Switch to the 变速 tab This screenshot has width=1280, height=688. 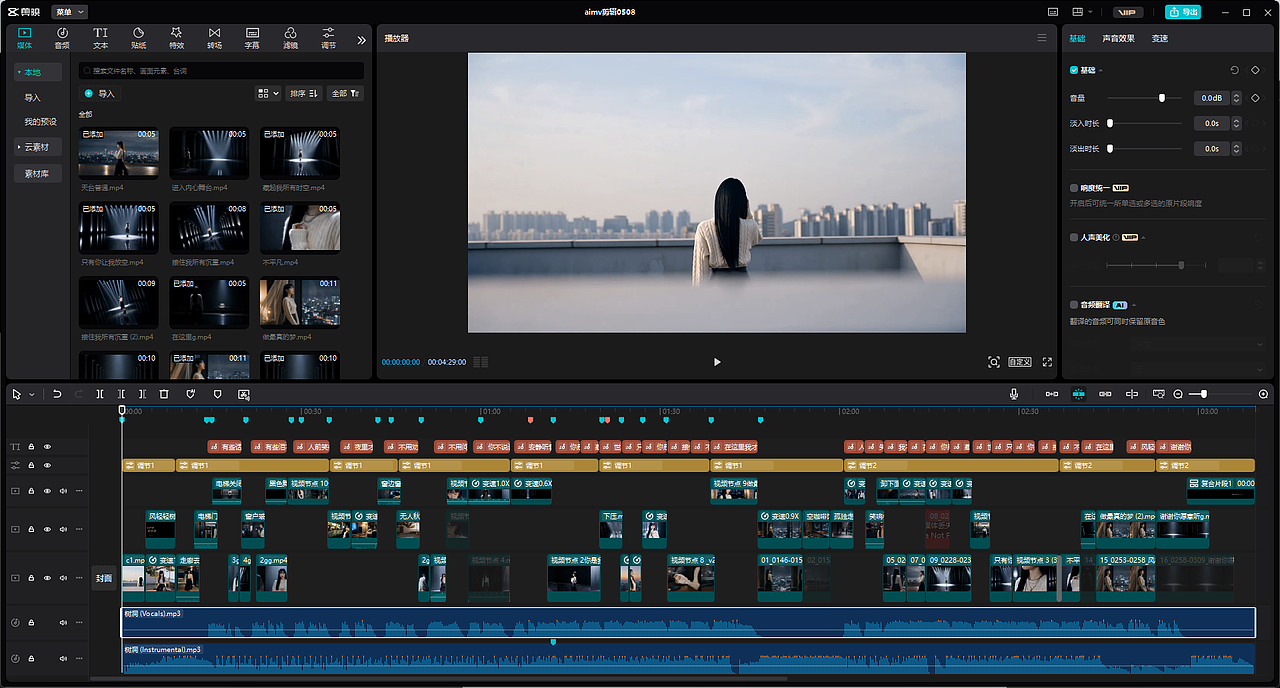point(1159,38)
